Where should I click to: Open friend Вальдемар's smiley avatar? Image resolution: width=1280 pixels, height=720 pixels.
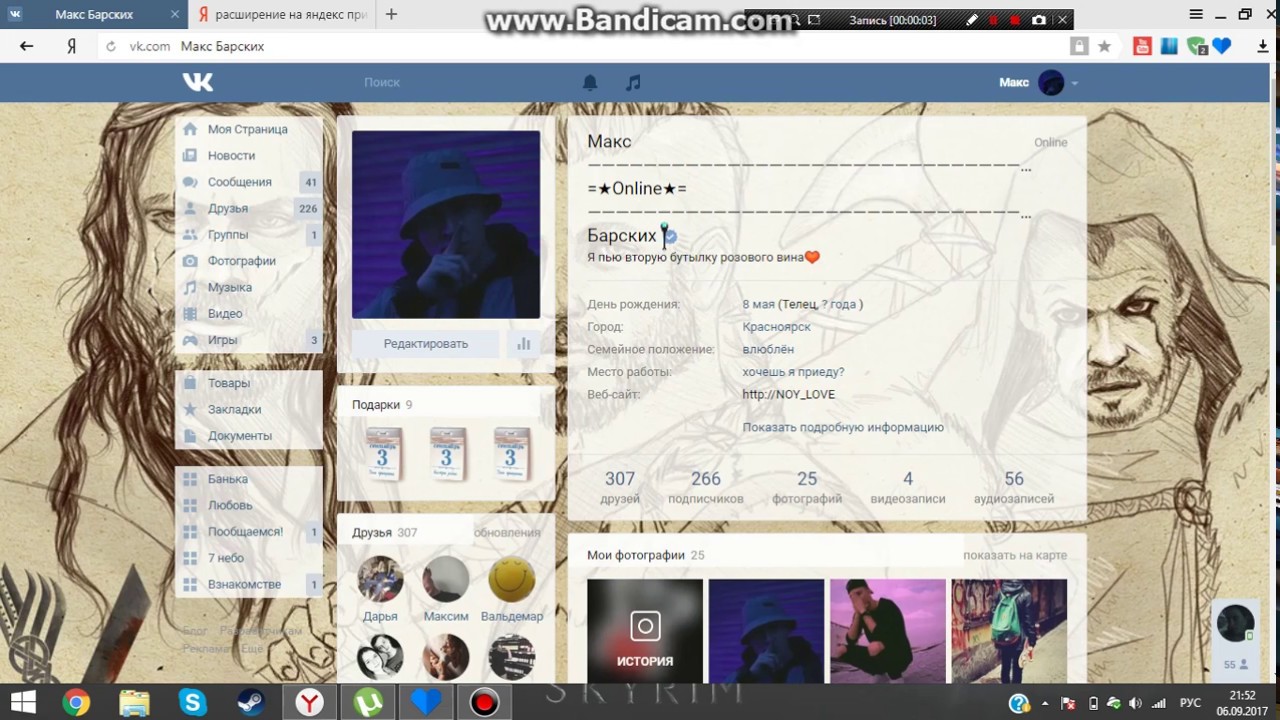tap(511, 579)
